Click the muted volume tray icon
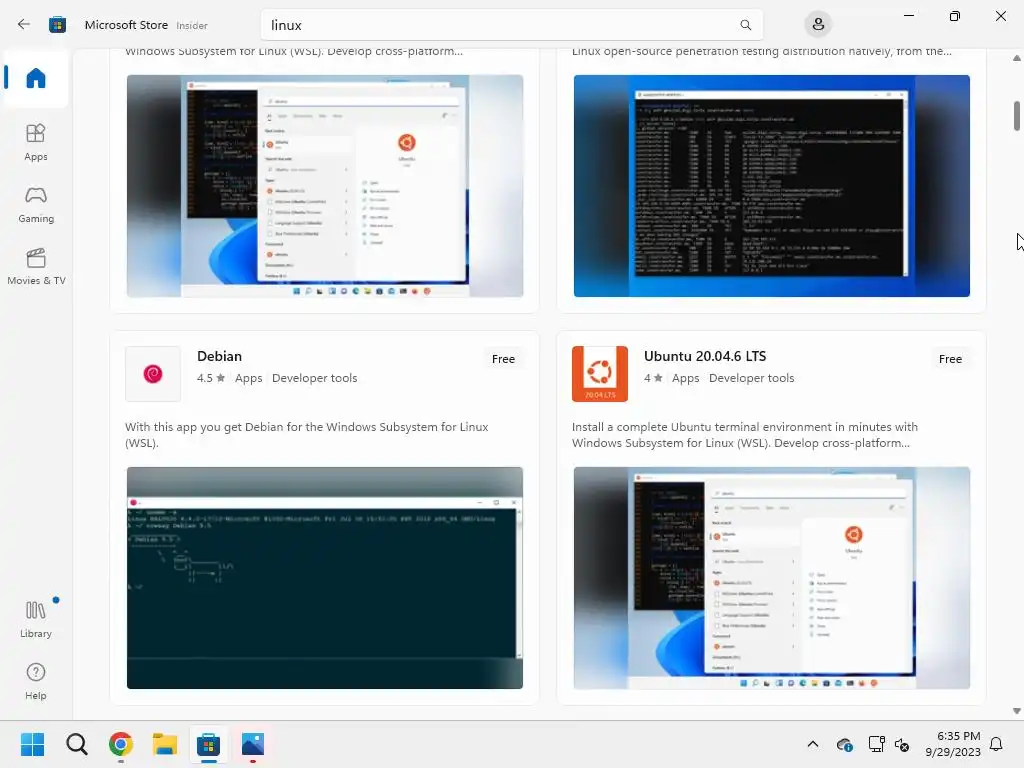The height and width of the screenshot is (768, 1024). point(902,744)
